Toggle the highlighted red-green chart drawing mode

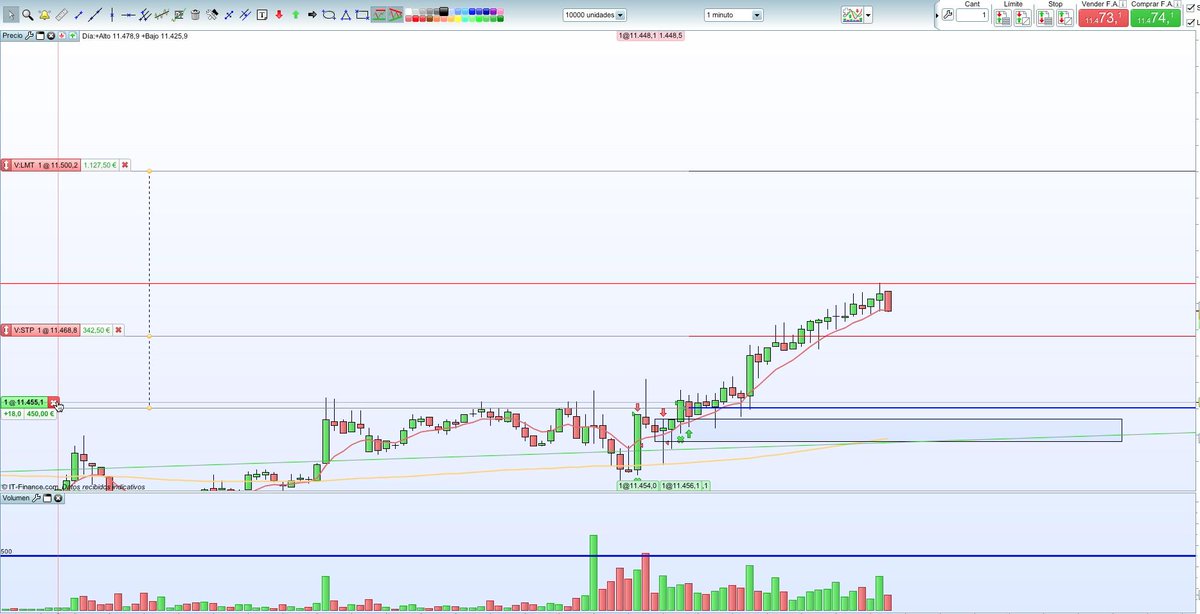379,15
